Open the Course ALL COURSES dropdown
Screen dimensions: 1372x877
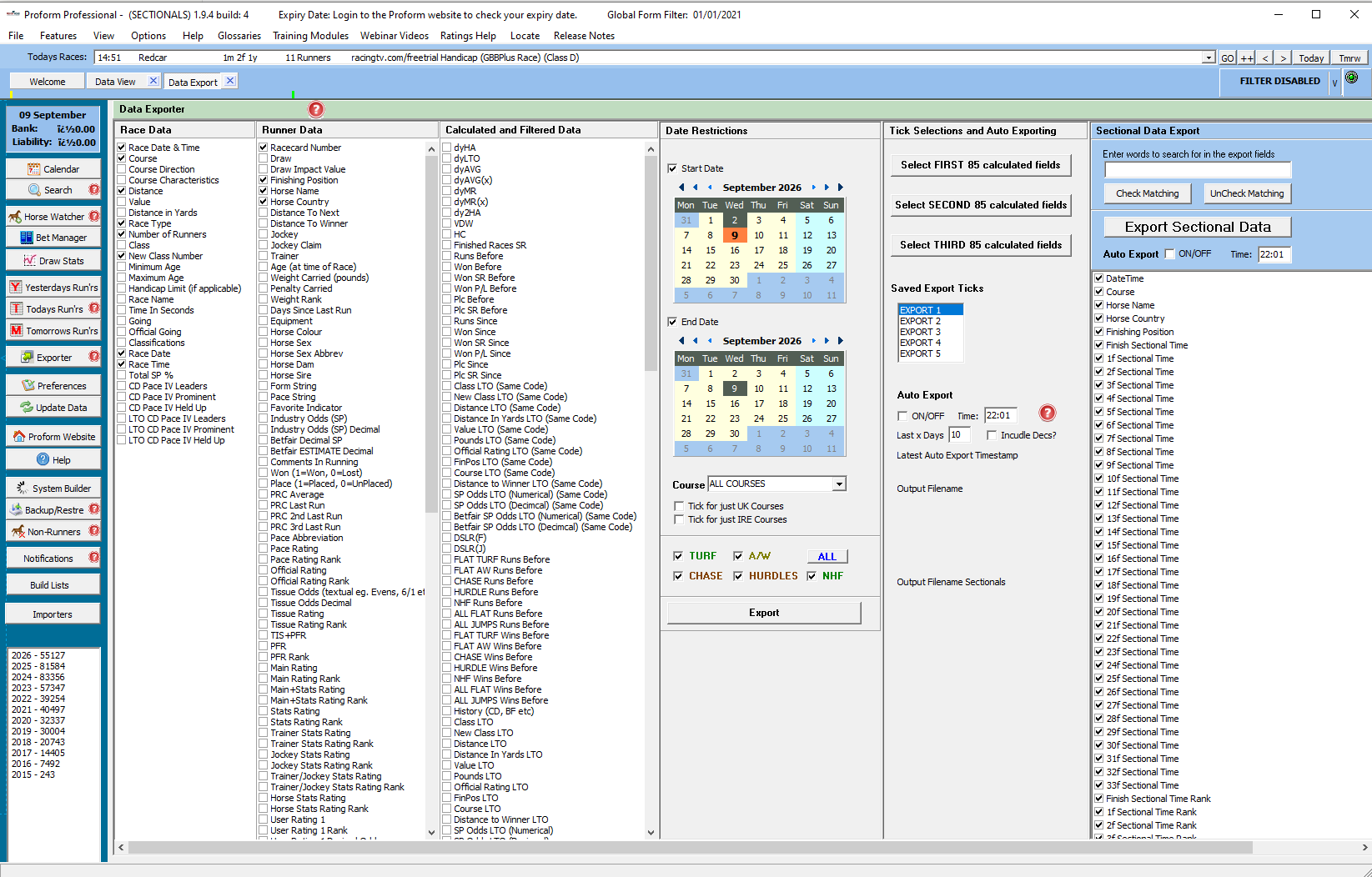[839, 484]
